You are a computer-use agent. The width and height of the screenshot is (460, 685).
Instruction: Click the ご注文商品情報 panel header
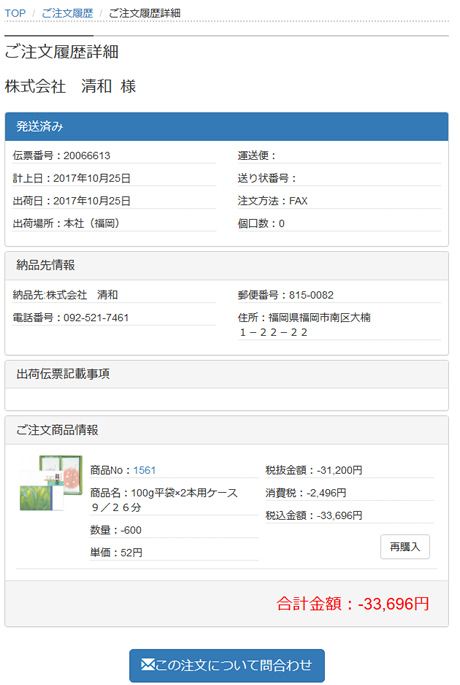[x=227, y=431]
